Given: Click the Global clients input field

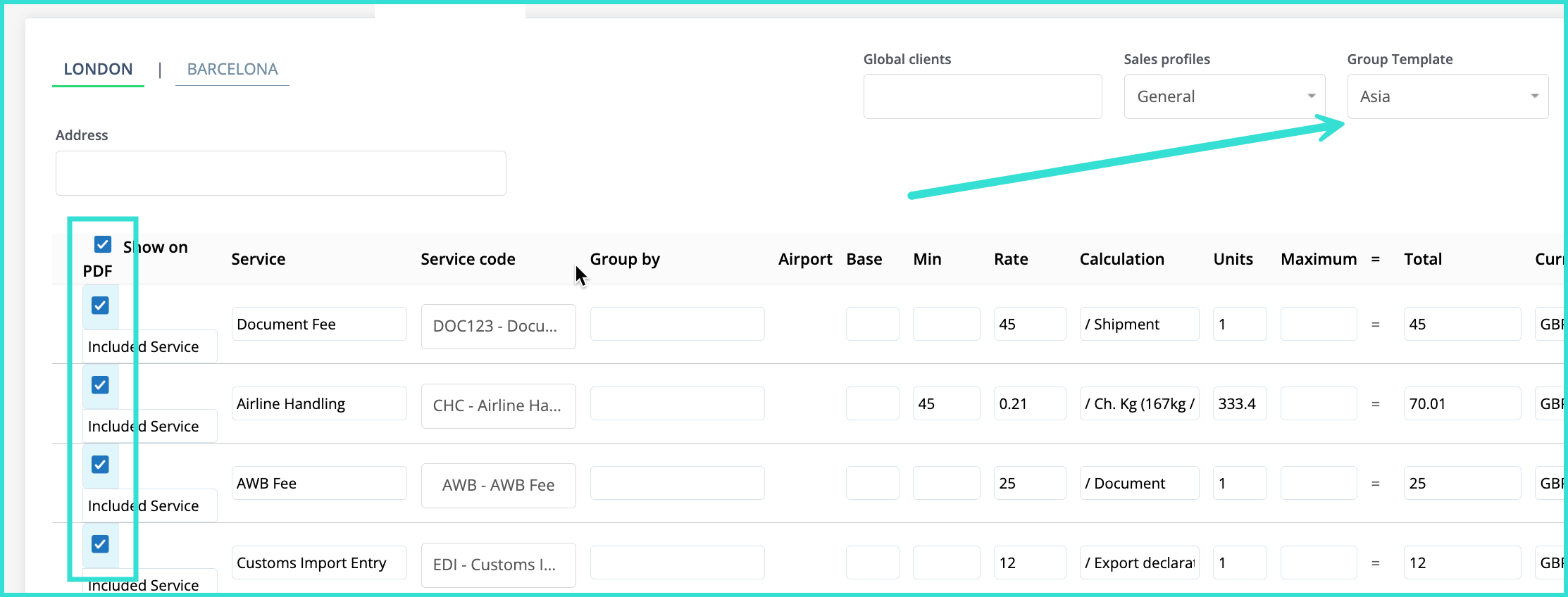Looking at the screenshot, I should [982, 96].
